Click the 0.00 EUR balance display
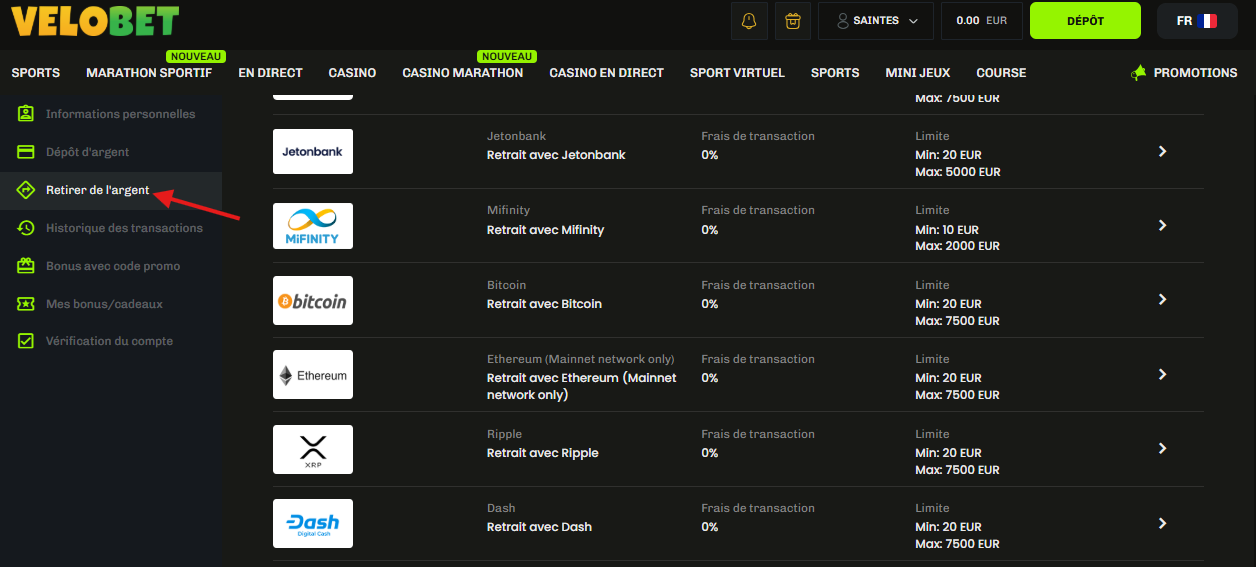This screenshot has height=567, width=1256. [x=981, y=21]
